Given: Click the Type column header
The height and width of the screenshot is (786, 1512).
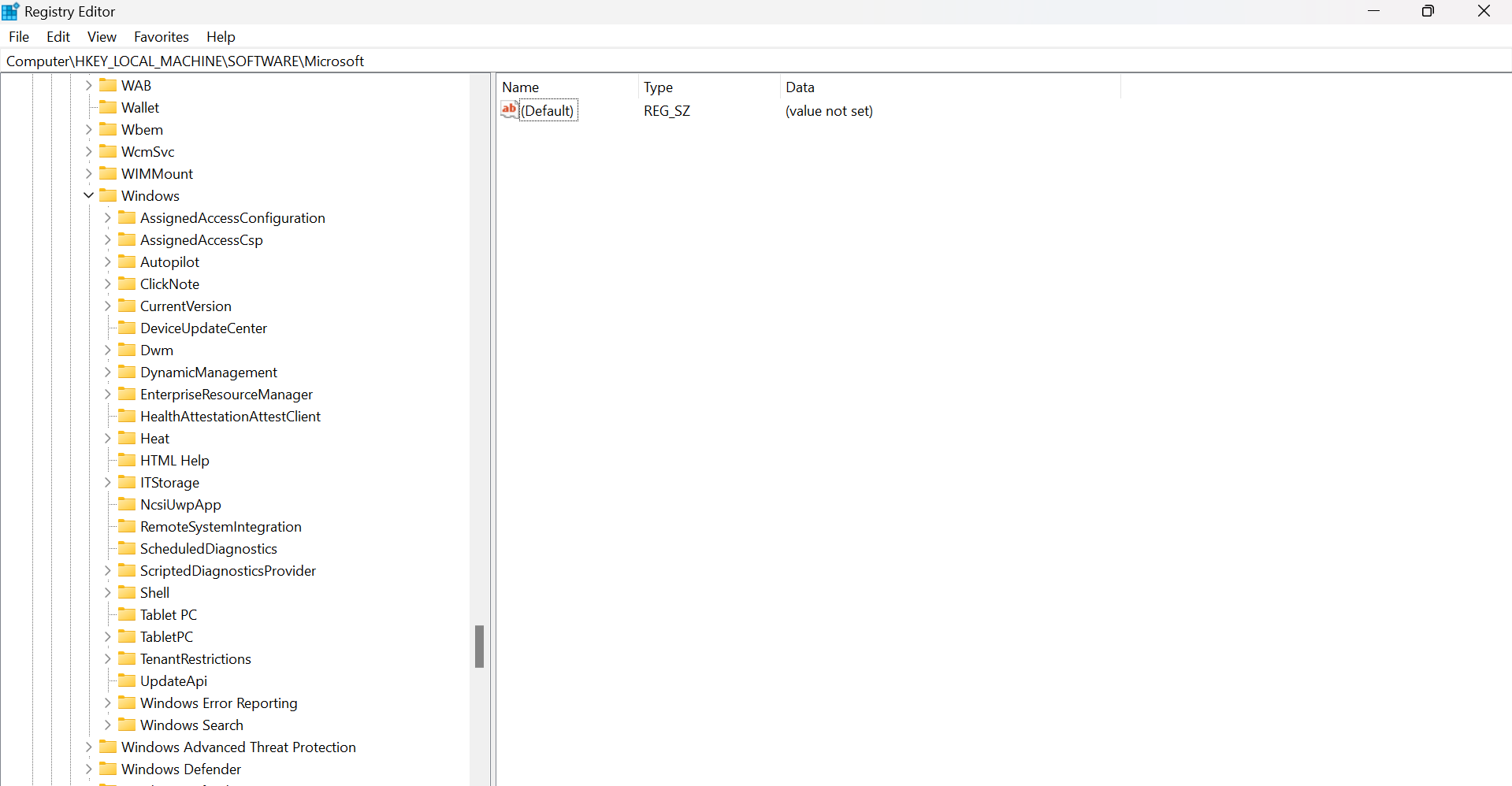Looking at the screenshot, I should click(659, 87).
